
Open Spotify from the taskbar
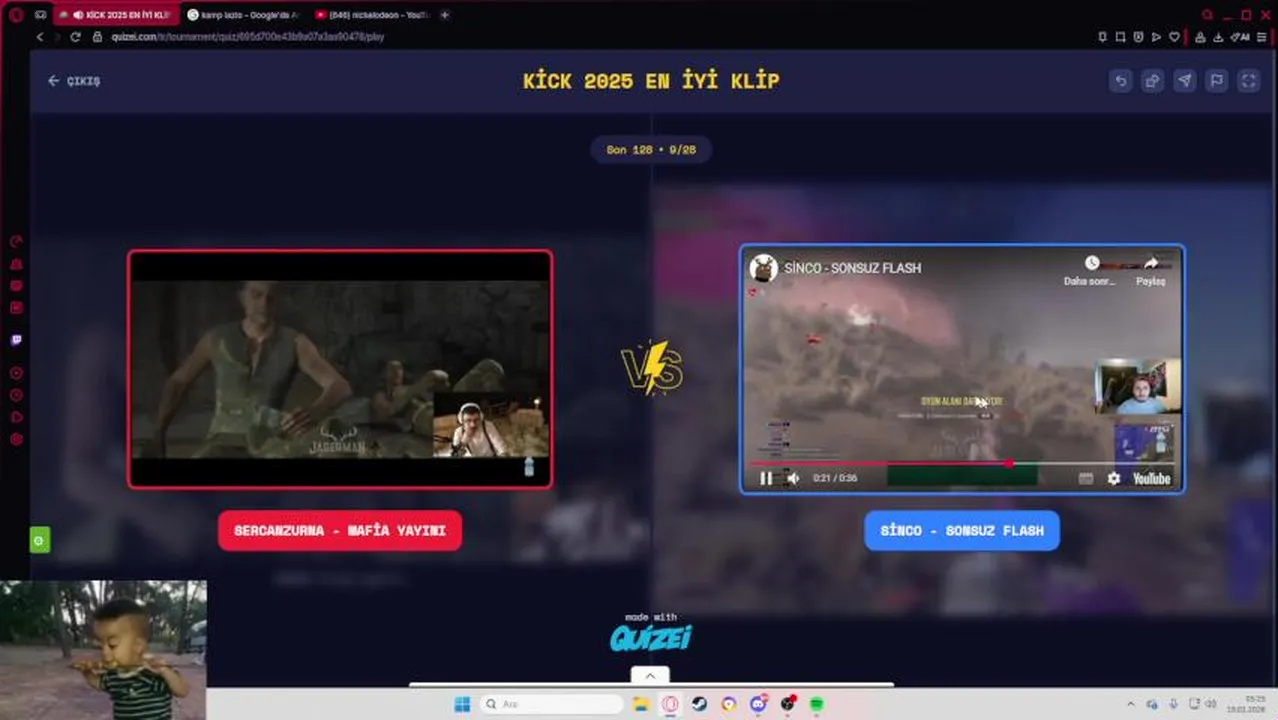[817, 704]
